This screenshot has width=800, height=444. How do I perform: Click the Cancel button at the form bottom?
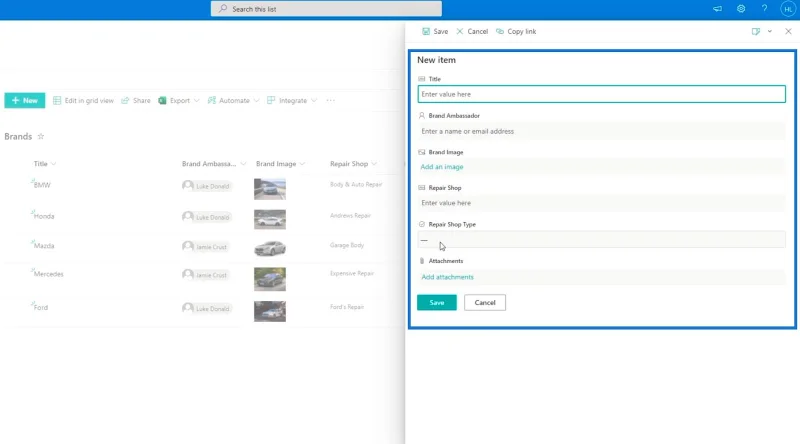[485, 303]
